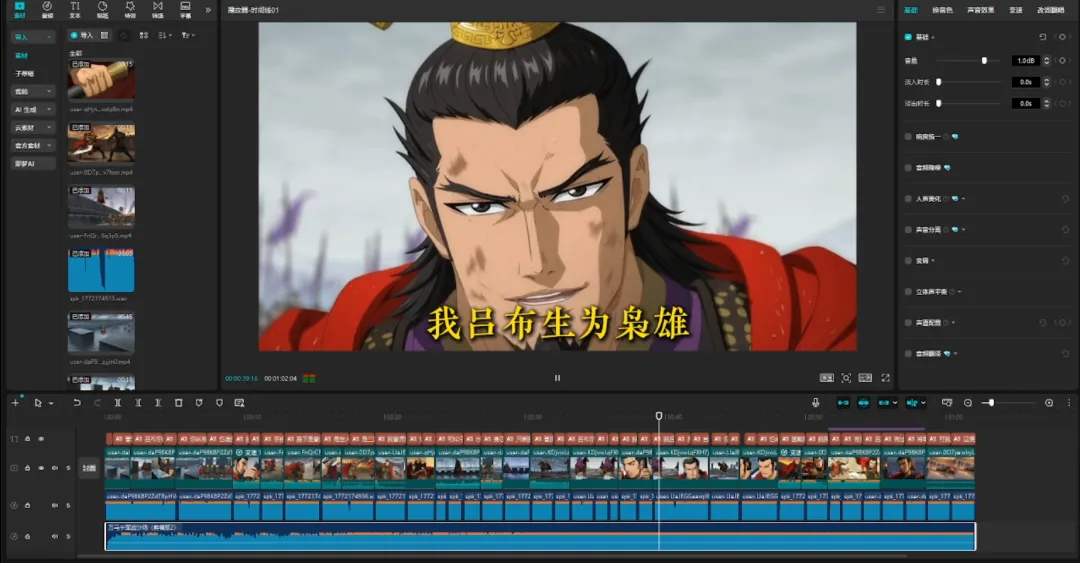
Task: Click the volume 1.0dB value field
Action: pos(1026,61)
